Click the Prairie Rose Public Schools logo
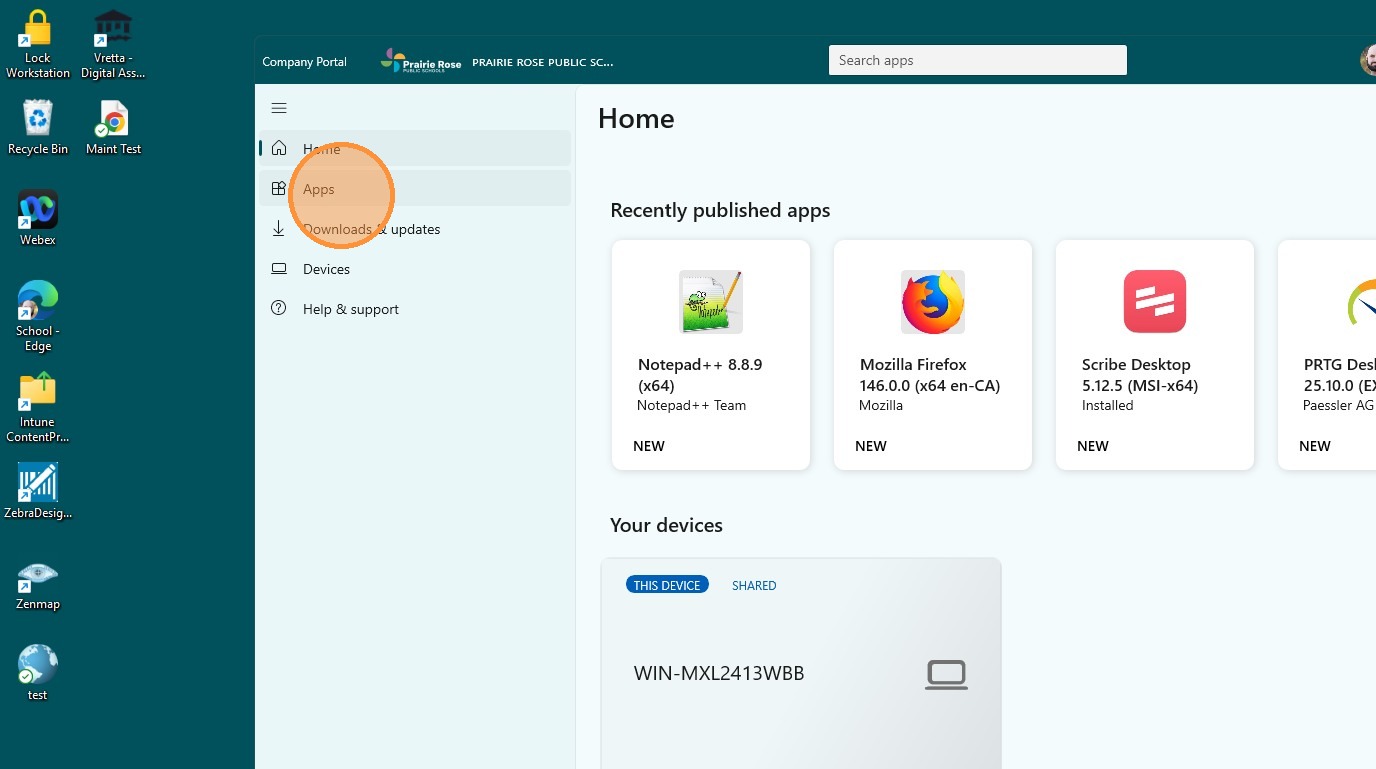 (x=421, y=62)
